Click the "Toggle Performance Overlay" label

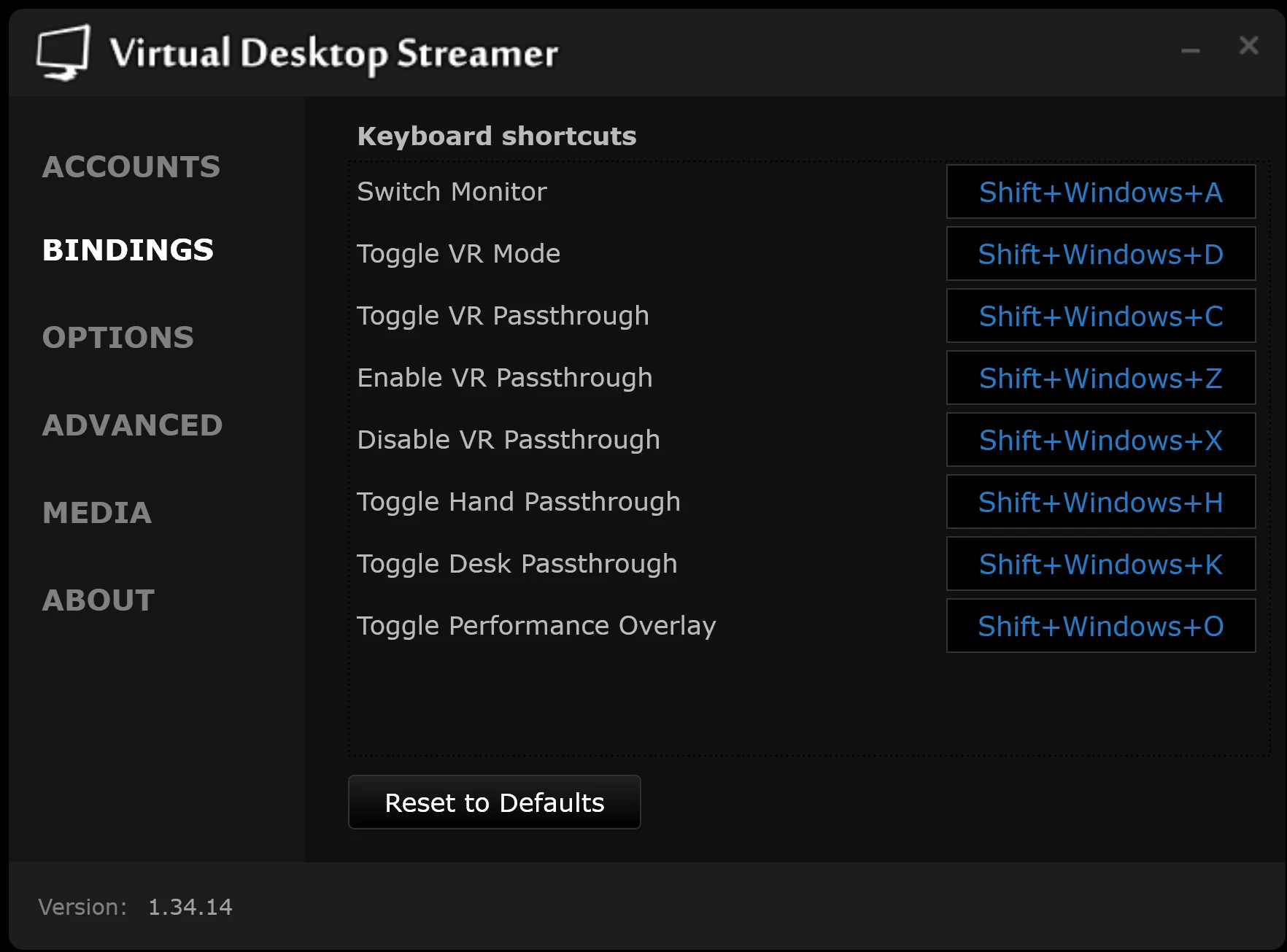[x=536, y=626]
